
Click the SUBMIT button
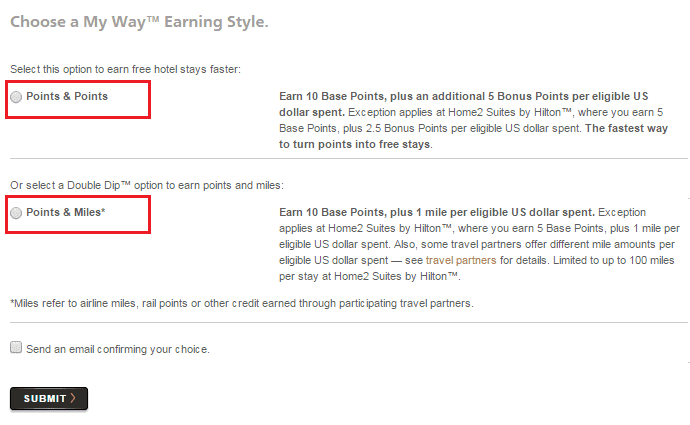point(49,399)
